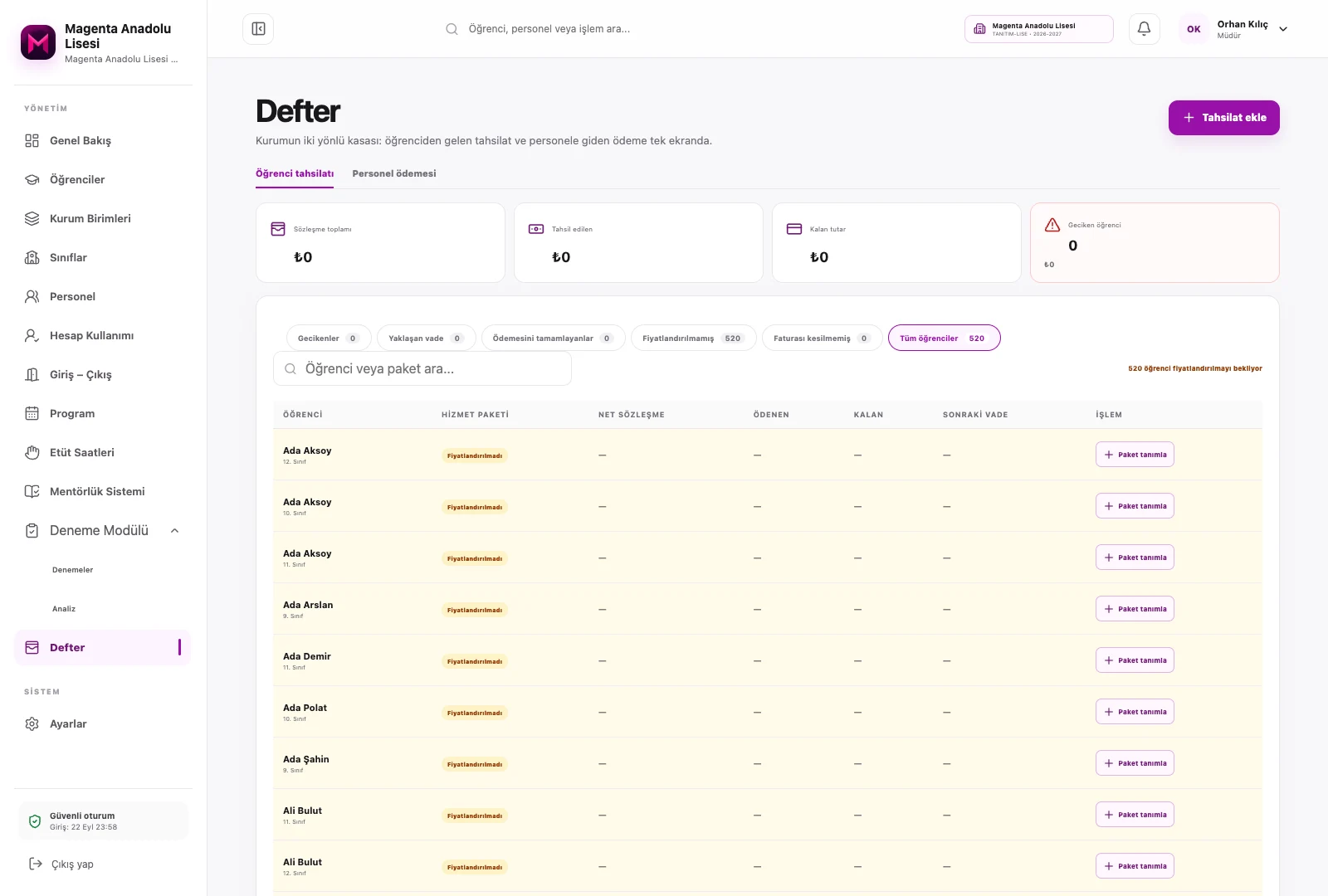The height and width of the screenshot is (896, 1328).
Task: Filter by Ödemesini tamamlayanlar chip
Action: point(553,338)
